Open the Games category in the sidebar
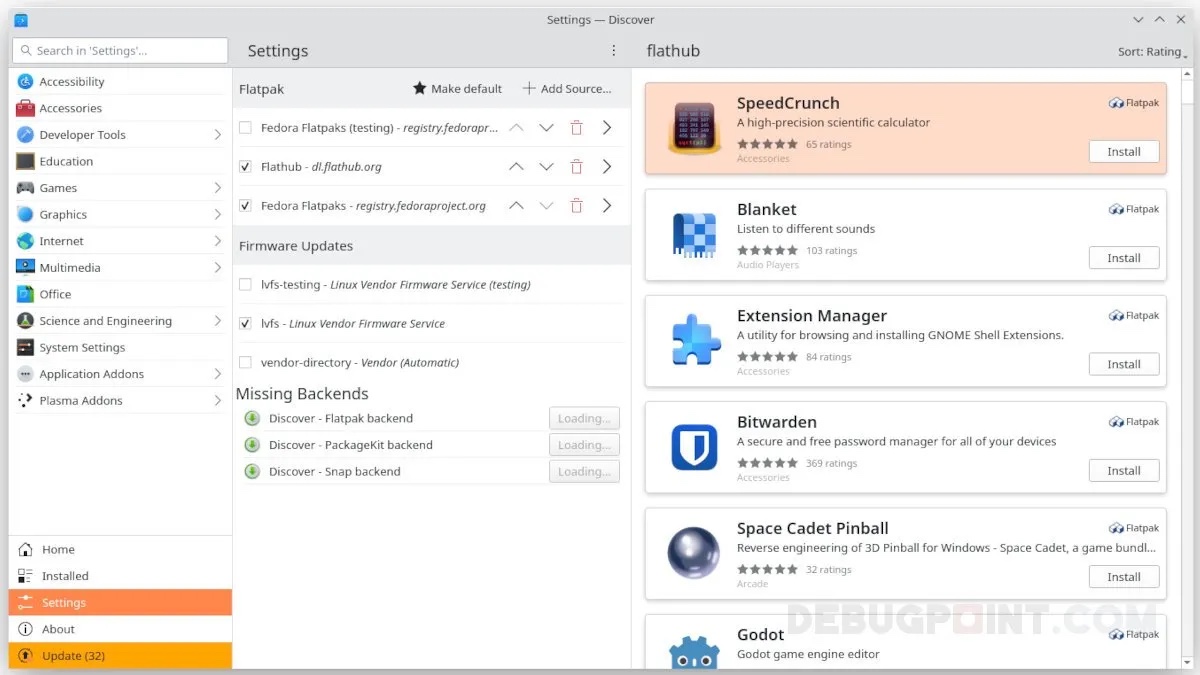1200x675 pixels. (x=60, y=187)
